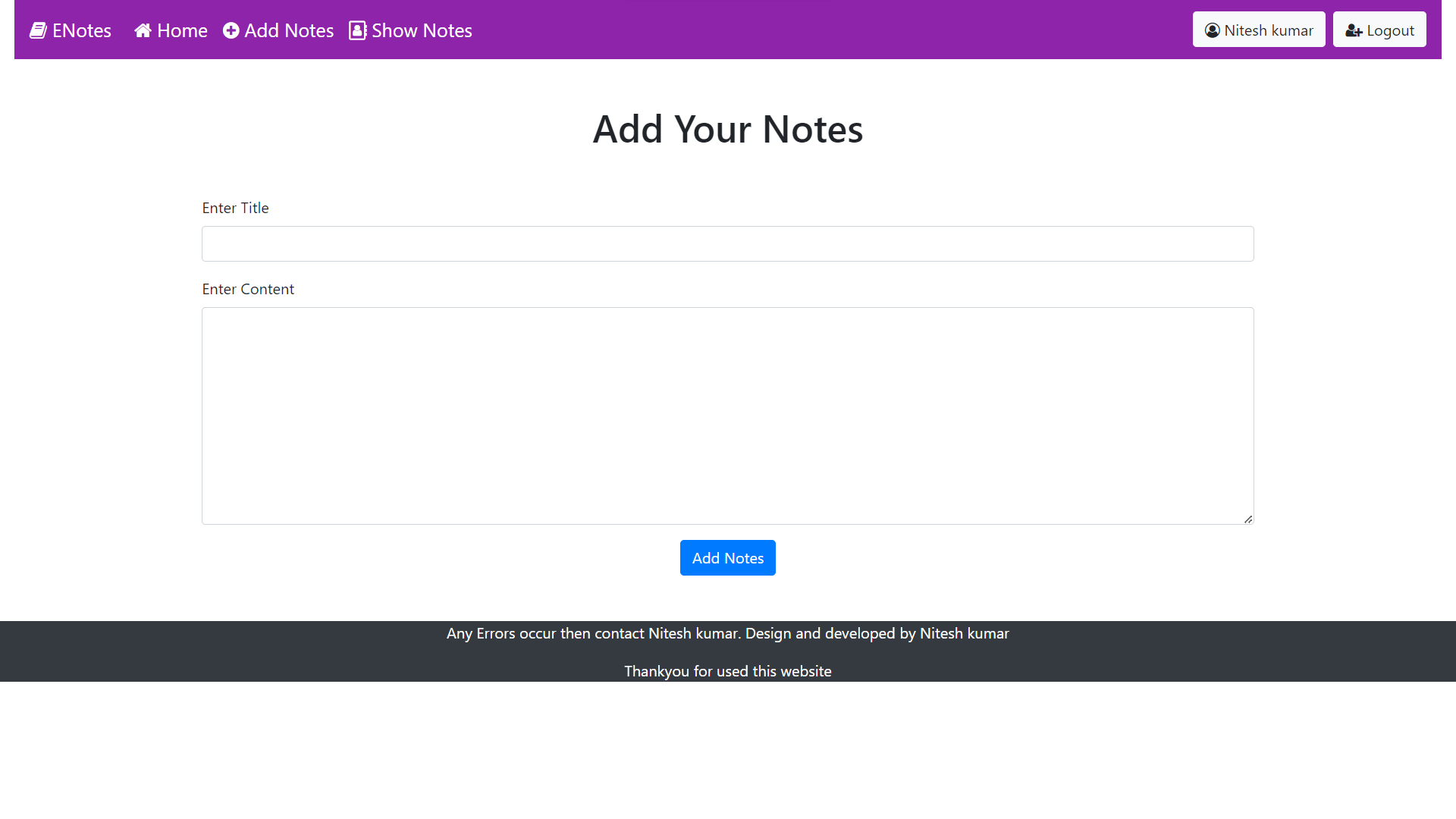
Task: Open the Nitesh kumar profile button
Action: click(x=1259, y=30)
